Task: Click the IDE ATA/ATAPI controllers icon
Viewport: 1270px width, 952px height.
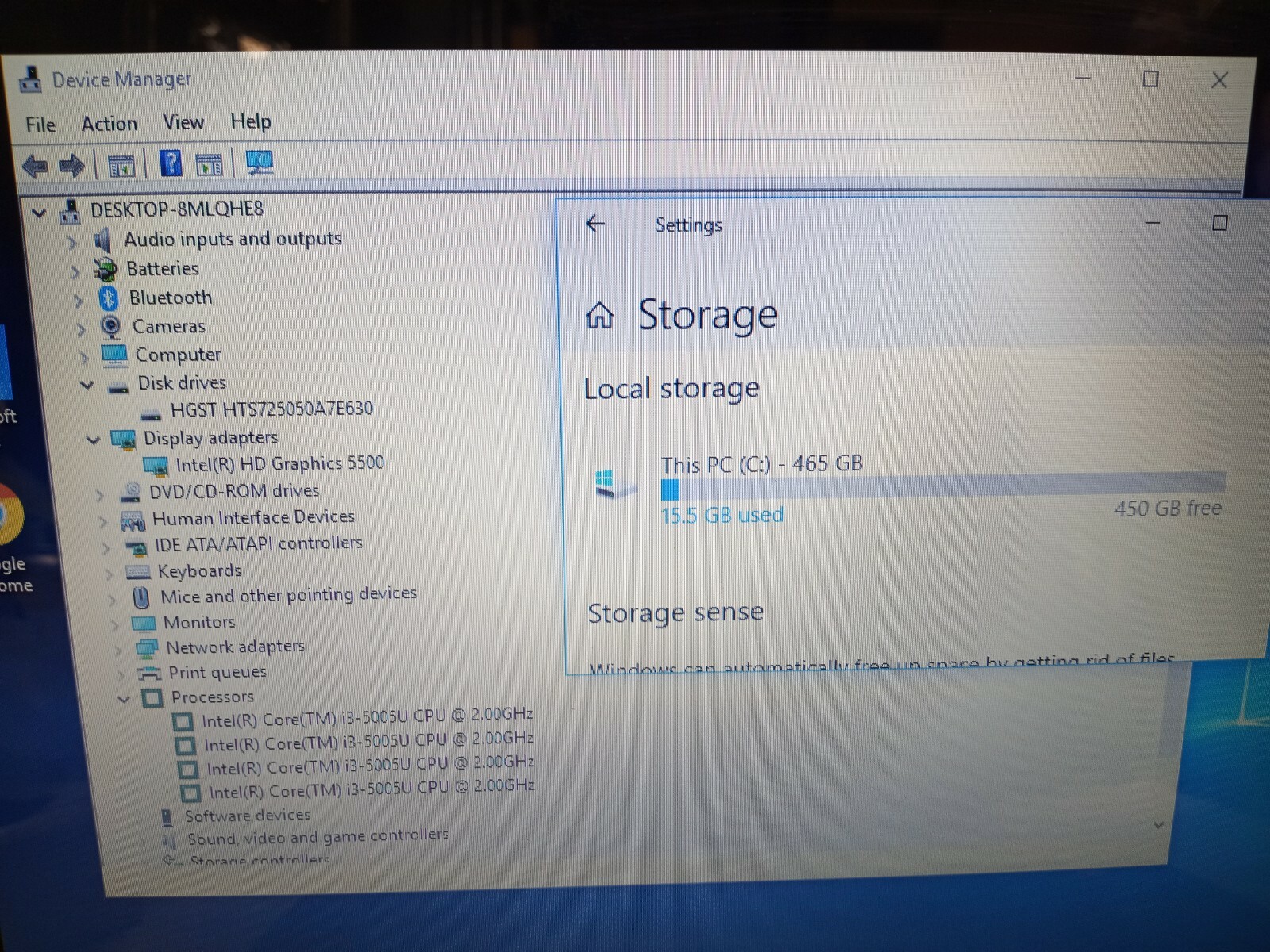Action: point(137,547)
